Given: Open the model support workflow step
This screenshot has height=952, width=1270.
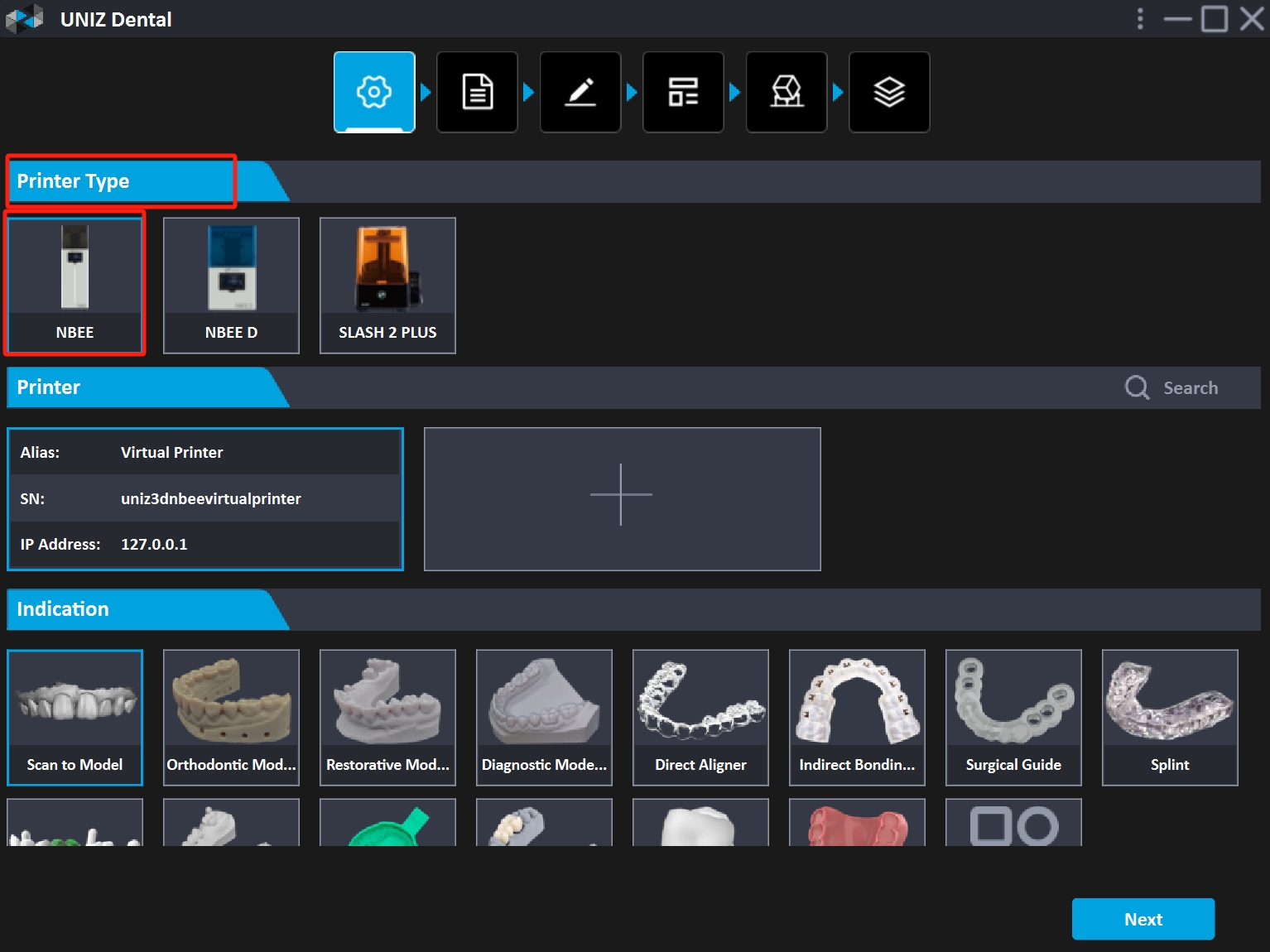Looking at the screenshot, I should [787, 92].
